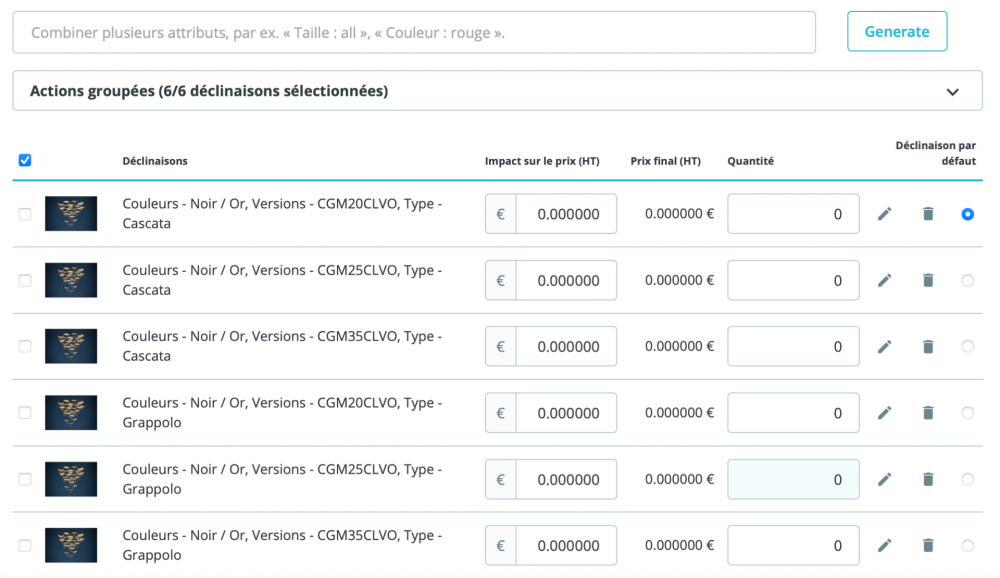Click price impact field for CGM25CLVO Cascata
Viewport: 1000px width, 578px height.
566,280
